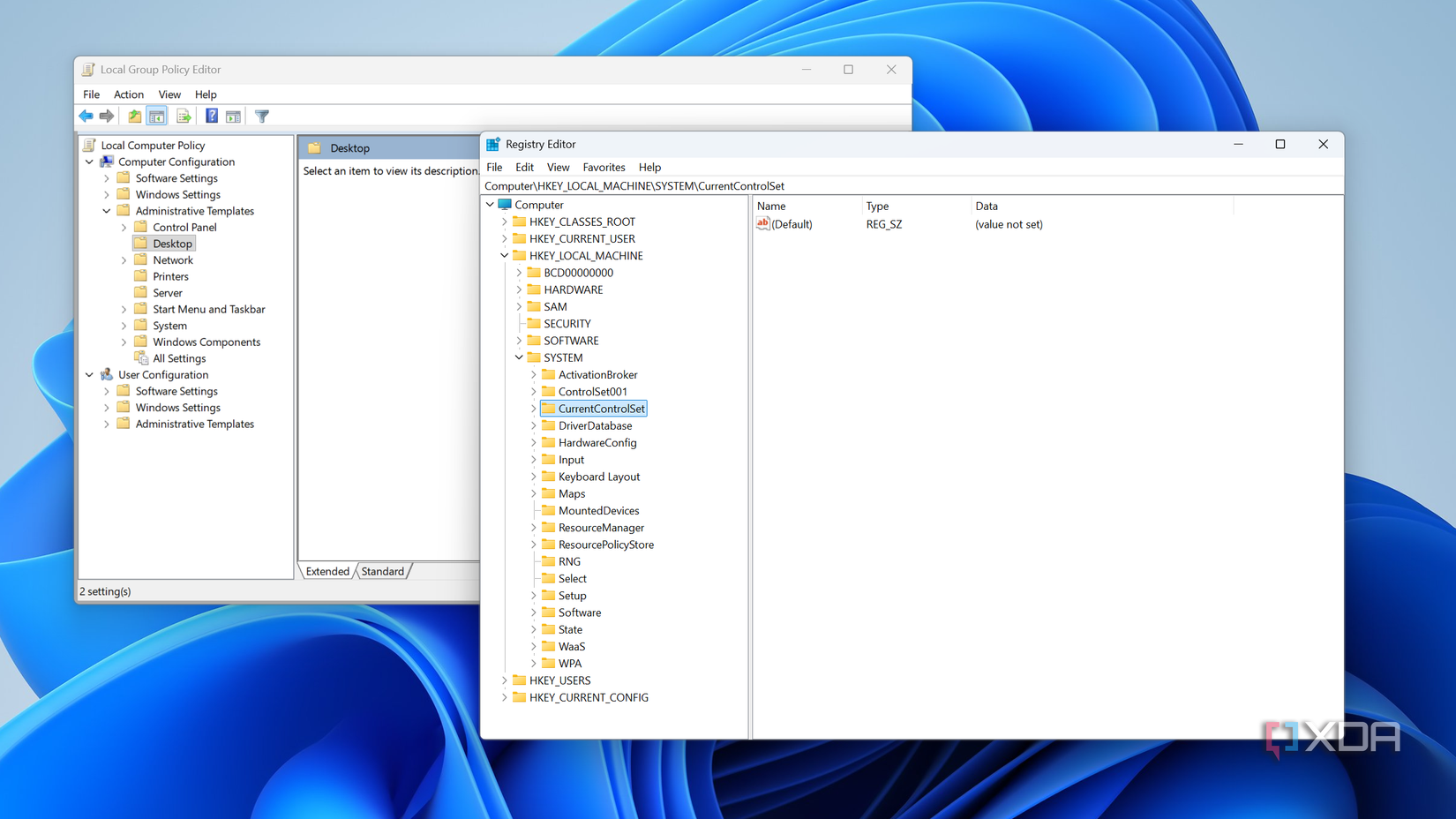Image resolution: width=1456 pixels, height=819 pixels.
Task: Expand the SOFTWARE key under HKEY_LOCAL_MACHINE
Action: coord(519,341)
